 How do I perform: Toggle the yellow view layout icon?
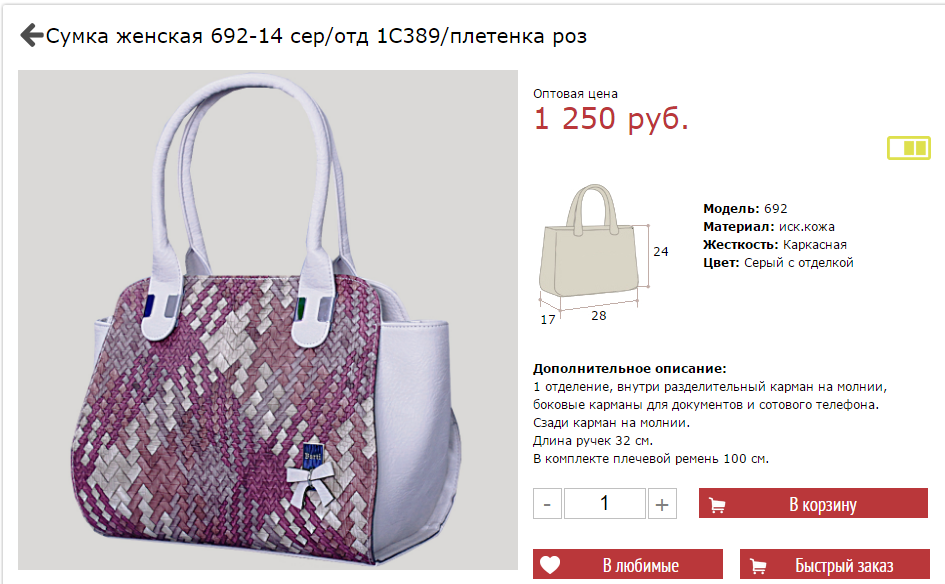point(909,148)
